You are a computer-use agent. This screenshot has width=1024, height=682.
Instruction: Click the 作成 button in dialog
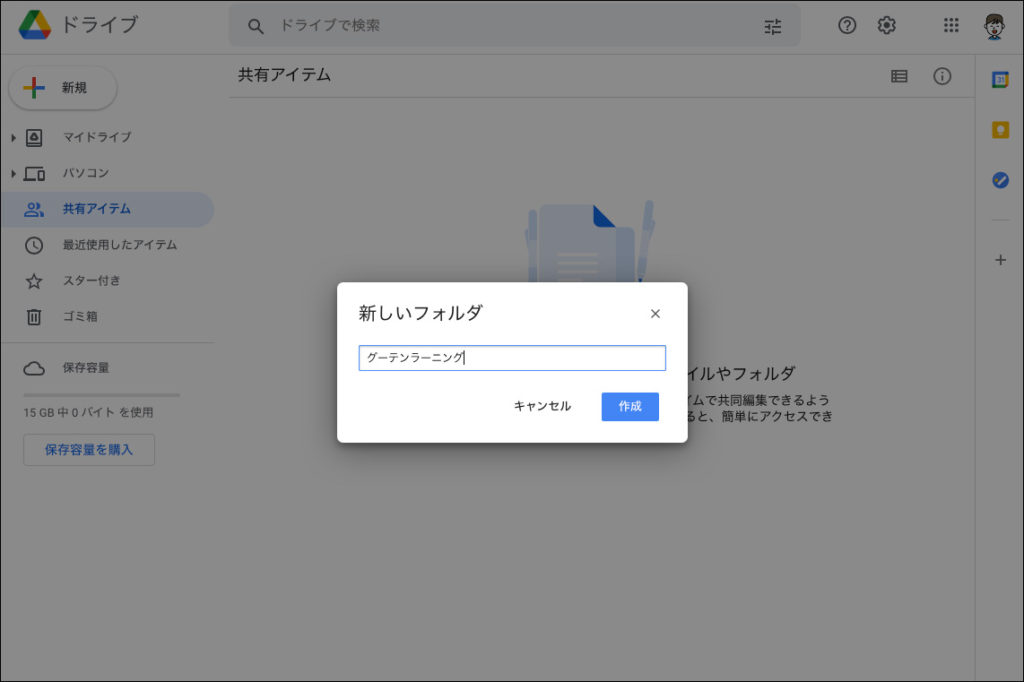click(x=630, y=406)
